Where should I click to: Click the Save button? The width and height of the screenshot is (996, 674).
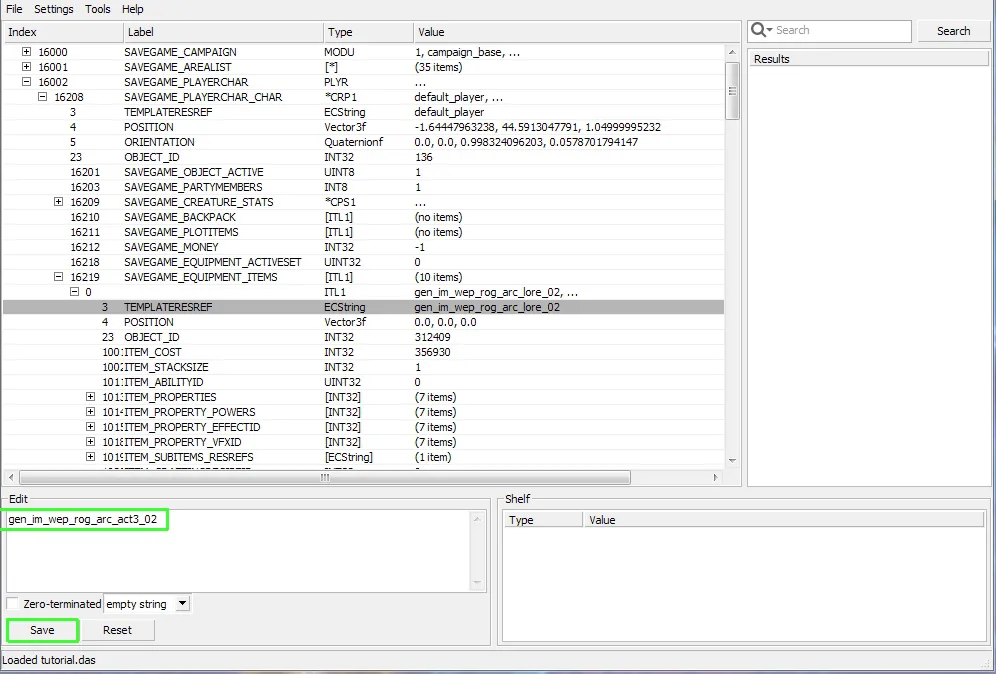click(42, 630)
